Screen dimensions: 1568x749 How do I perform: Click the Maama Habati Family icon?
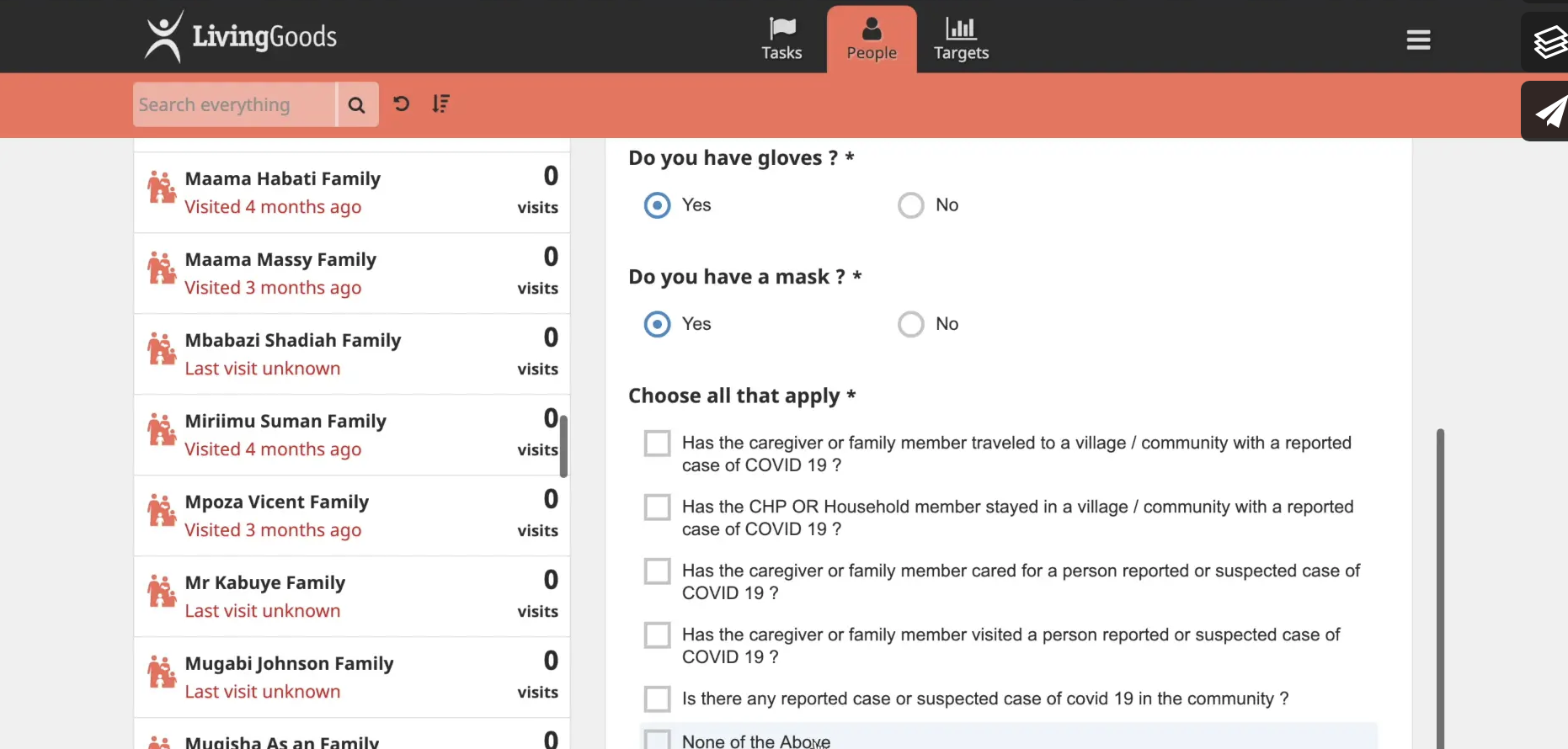click(162, 188)
